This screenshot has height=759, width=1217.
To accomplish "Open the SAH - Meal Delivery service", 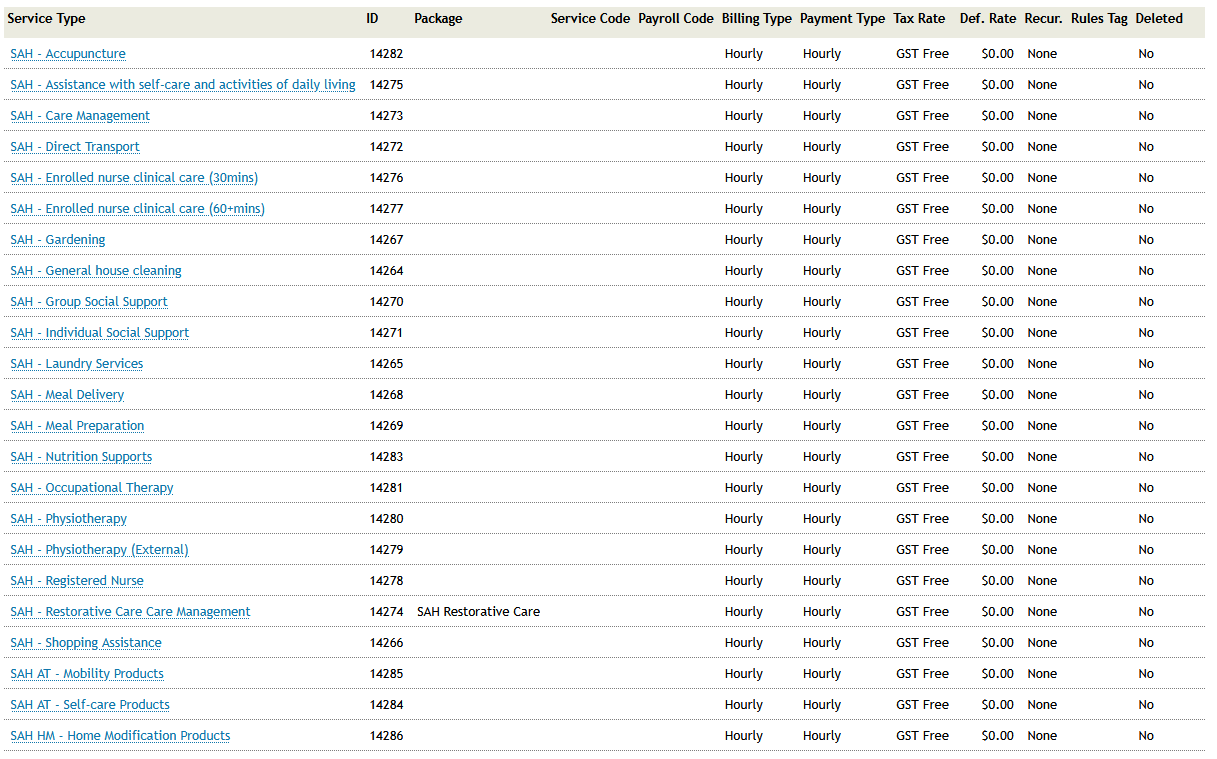I will point(67,394).
